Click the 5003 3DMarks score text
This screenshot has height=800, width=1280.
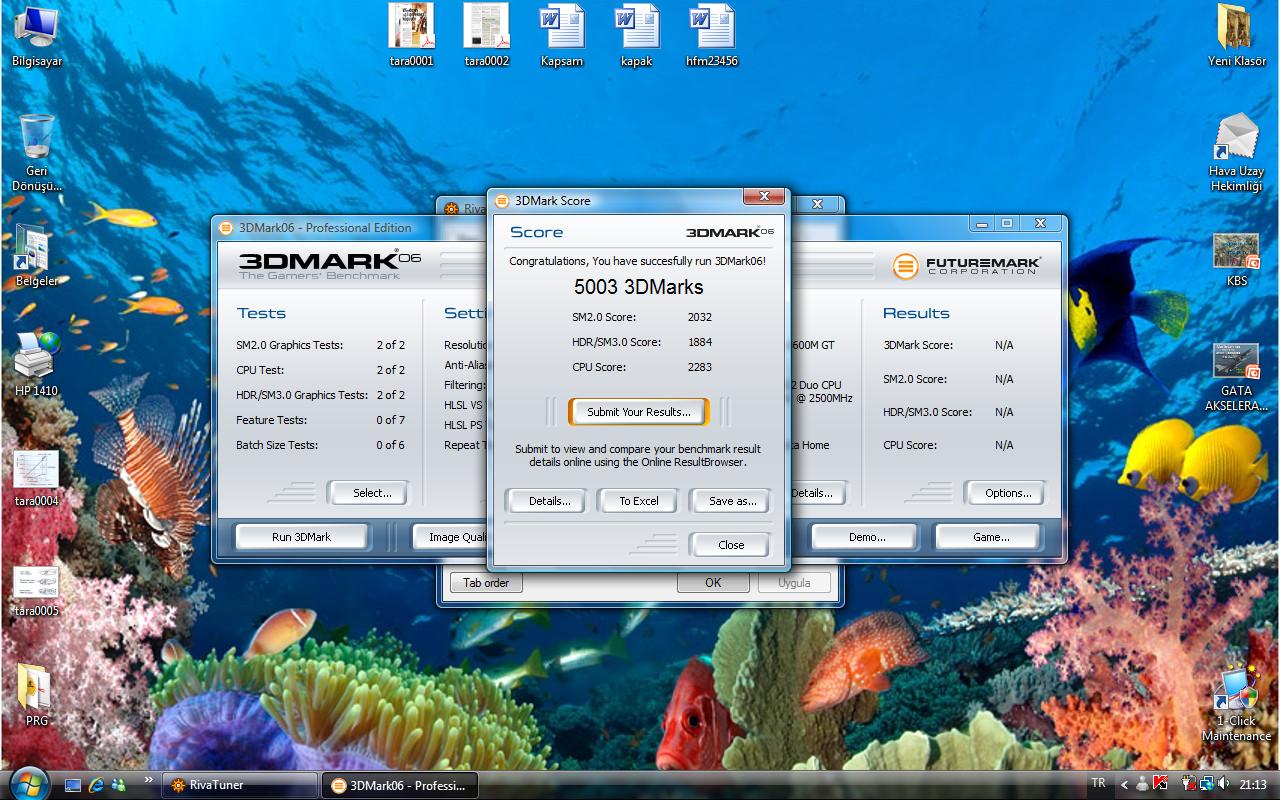638,287
